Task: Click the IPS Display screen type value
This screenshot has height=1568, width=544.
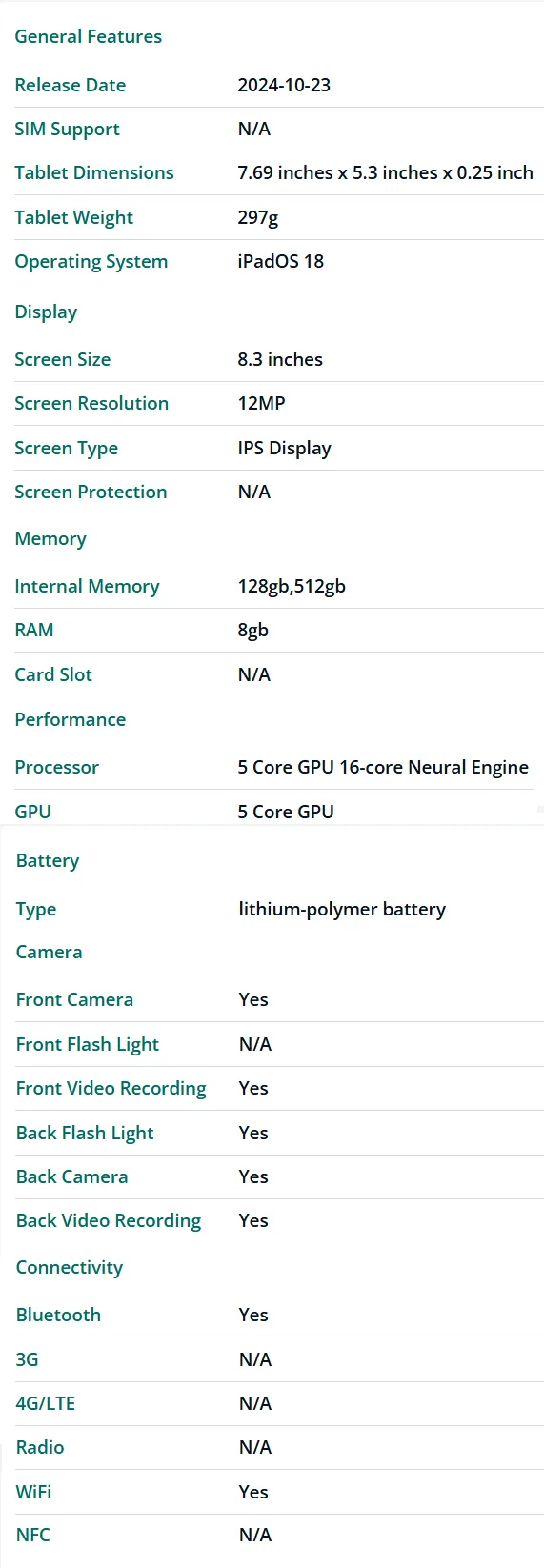Action: coord(285,448)
